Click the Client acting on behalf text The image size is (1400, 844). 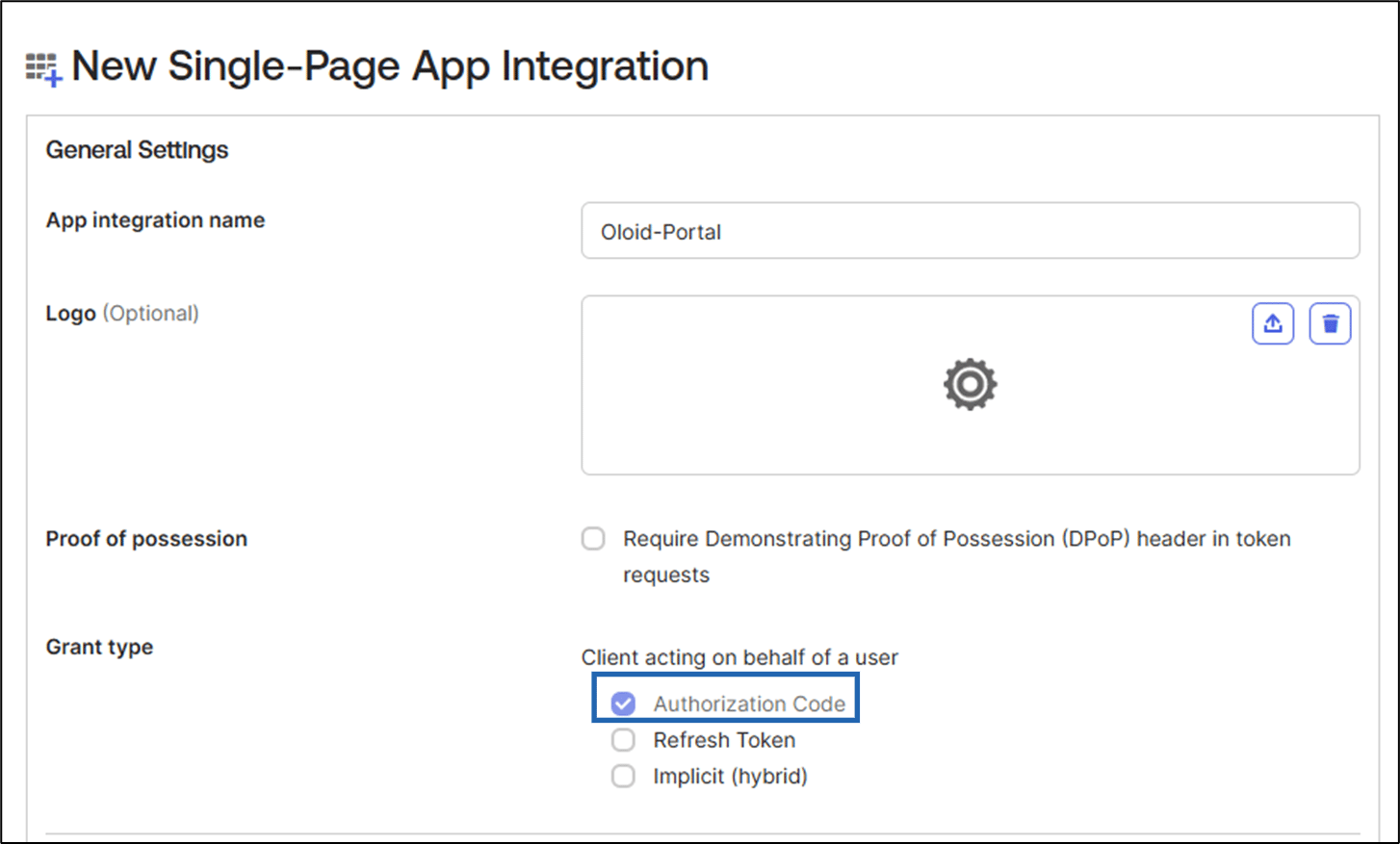(739, 657)
